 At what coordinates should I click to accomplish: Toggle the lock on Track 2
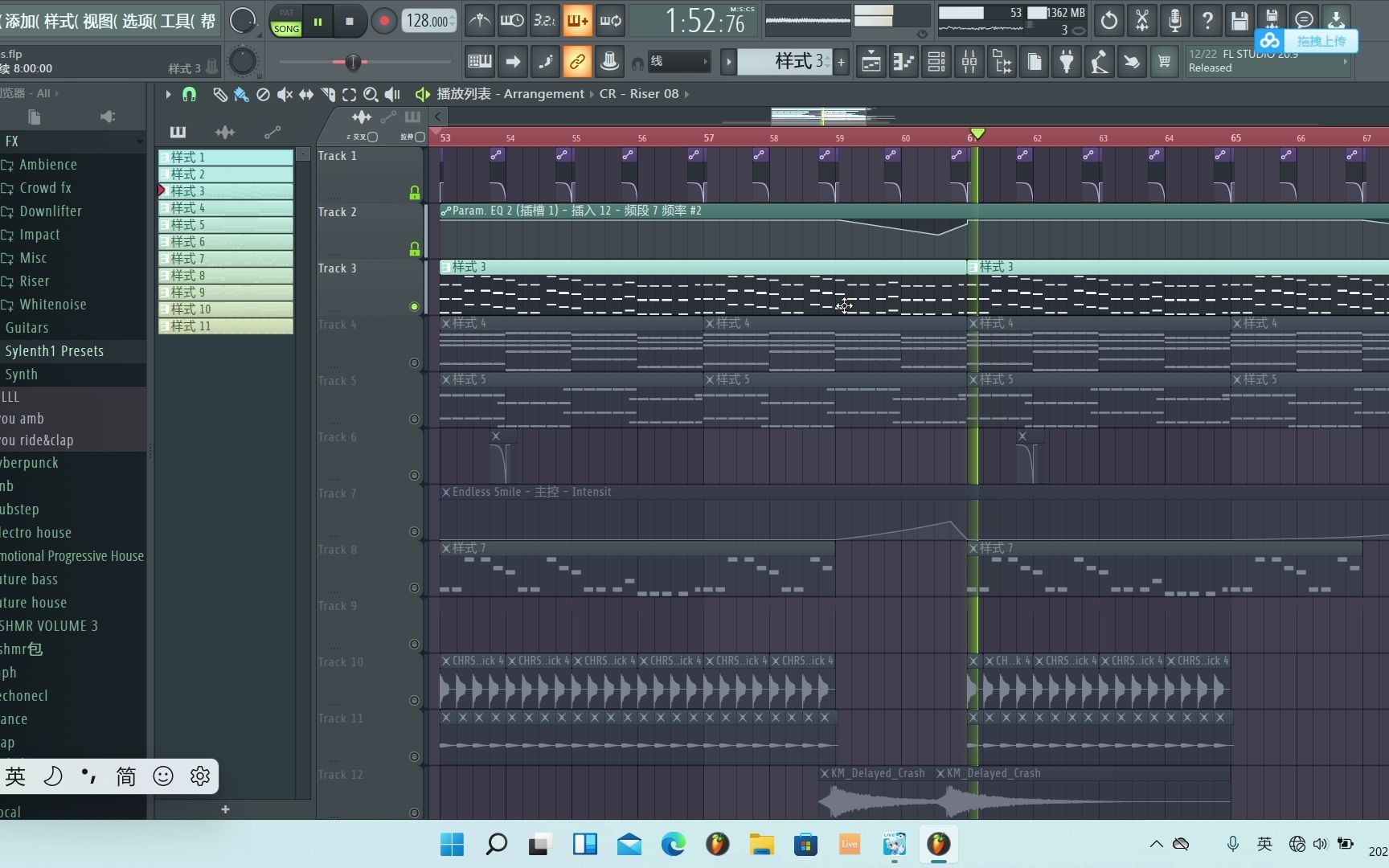pyautogui.click(x=414, y=249)
